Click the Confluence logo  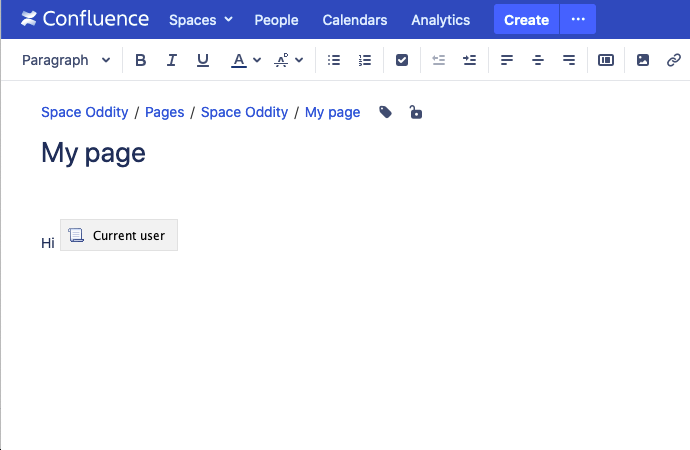tap(85, 19)
